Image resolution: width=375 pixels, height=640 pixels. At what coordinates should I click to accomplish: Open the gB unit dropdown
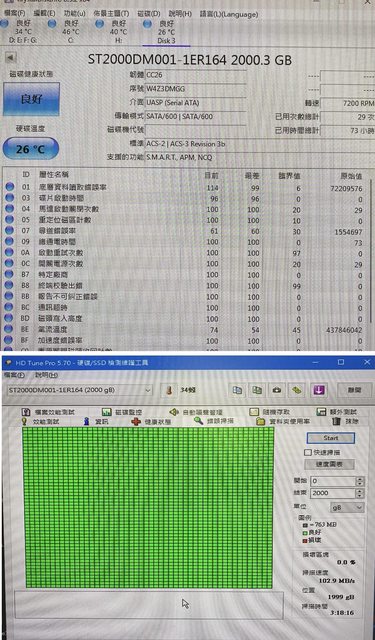(x=347, y=507)
